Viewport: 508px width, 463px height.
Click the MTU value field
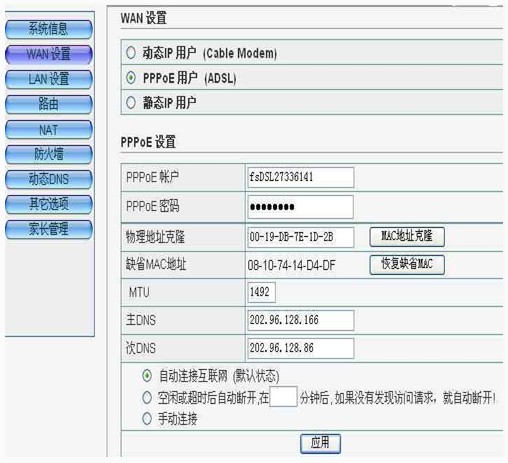pyautogui.click(x=261, y=292)
